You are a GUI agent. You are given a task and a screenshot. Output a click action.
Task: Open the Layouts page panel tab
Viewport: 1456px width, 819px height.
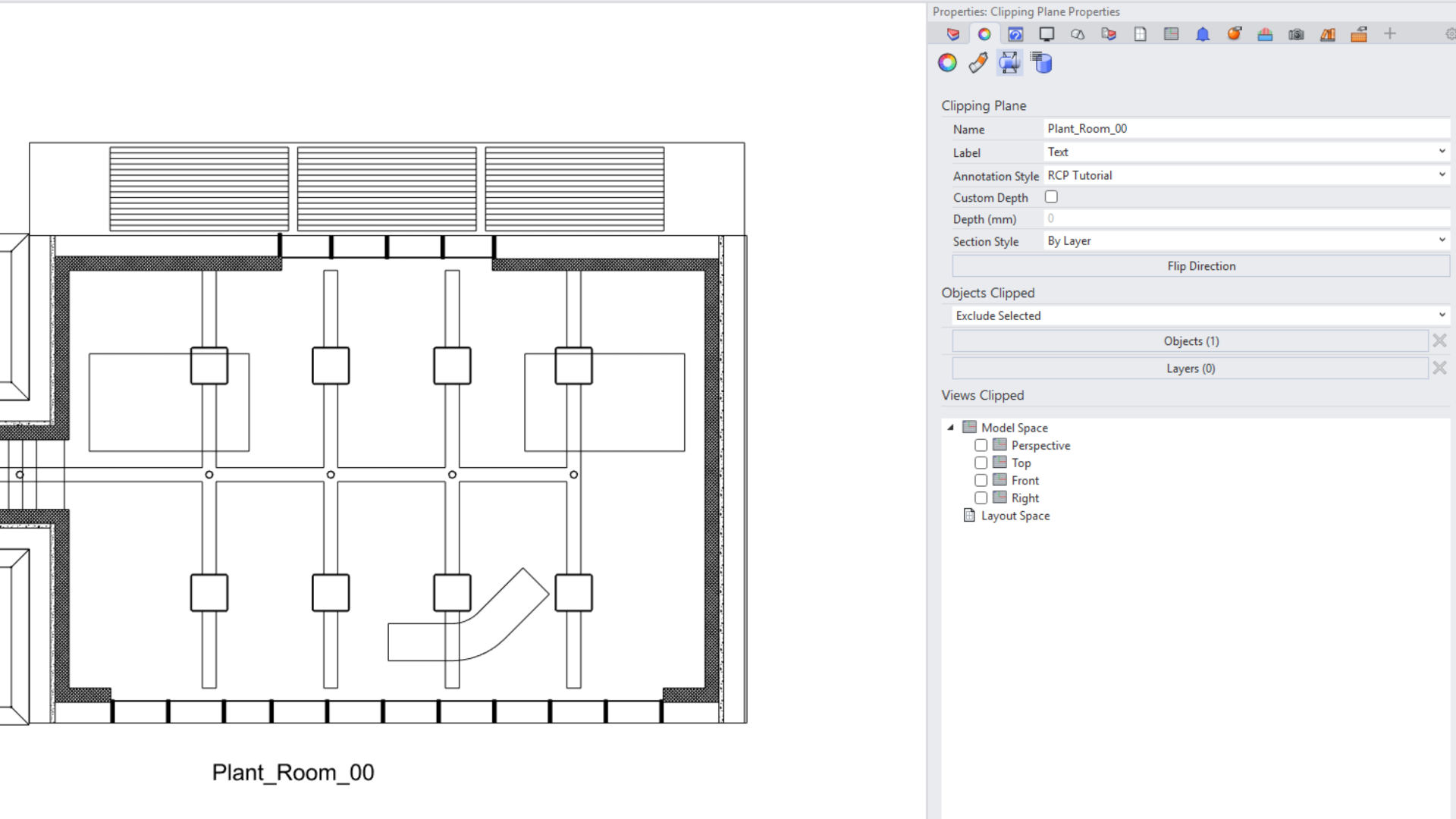(1140, 34)
